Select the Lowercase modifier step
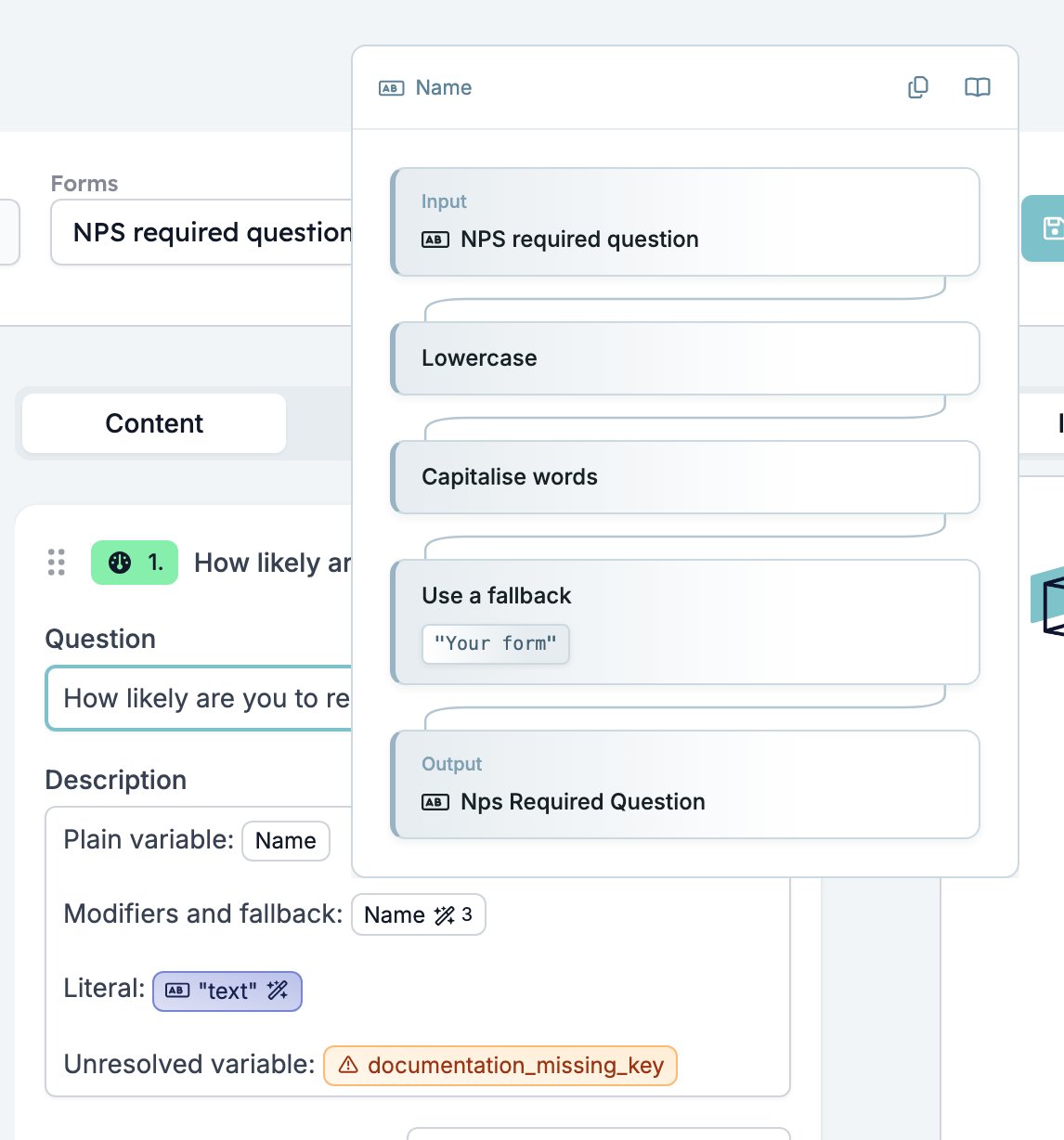Image resolution: width=1064 pixels, height=1140 pixels. 685,358
